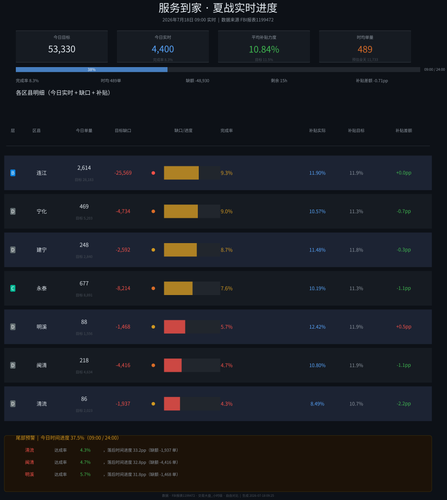The width and height of the screenshot is (447, 500).
Task: Click the orange status dot beside -4,416
Action: pos(153,365)
